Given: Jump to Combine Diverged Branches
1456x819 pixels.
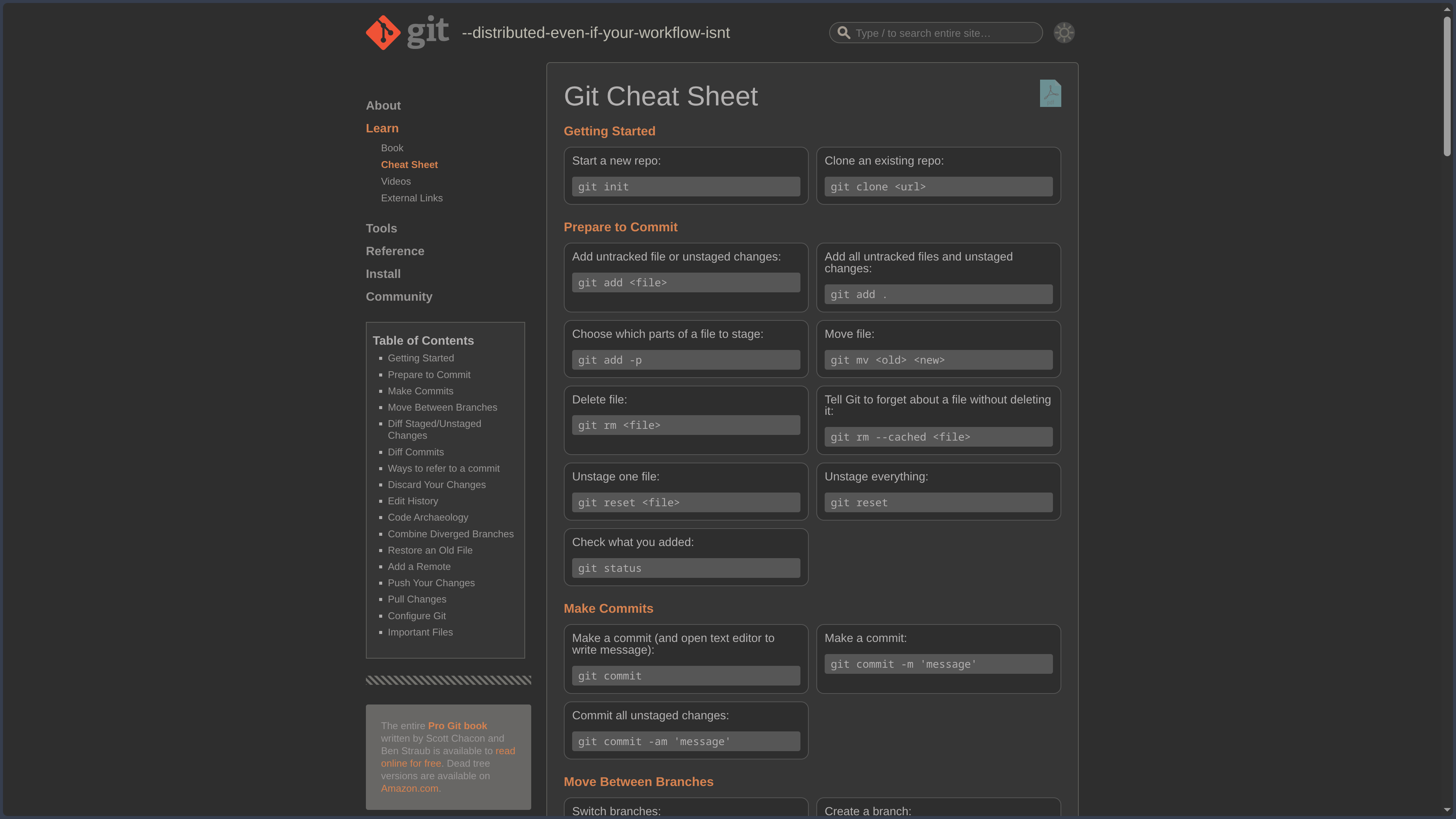Looking at the screenshot, I should pos(450,534).
